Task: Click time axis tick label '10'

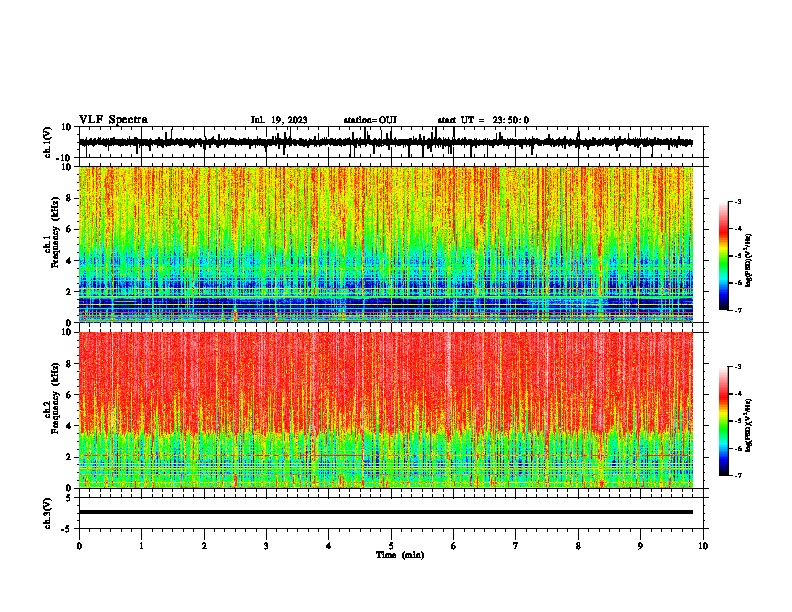Action: (703, 546)
